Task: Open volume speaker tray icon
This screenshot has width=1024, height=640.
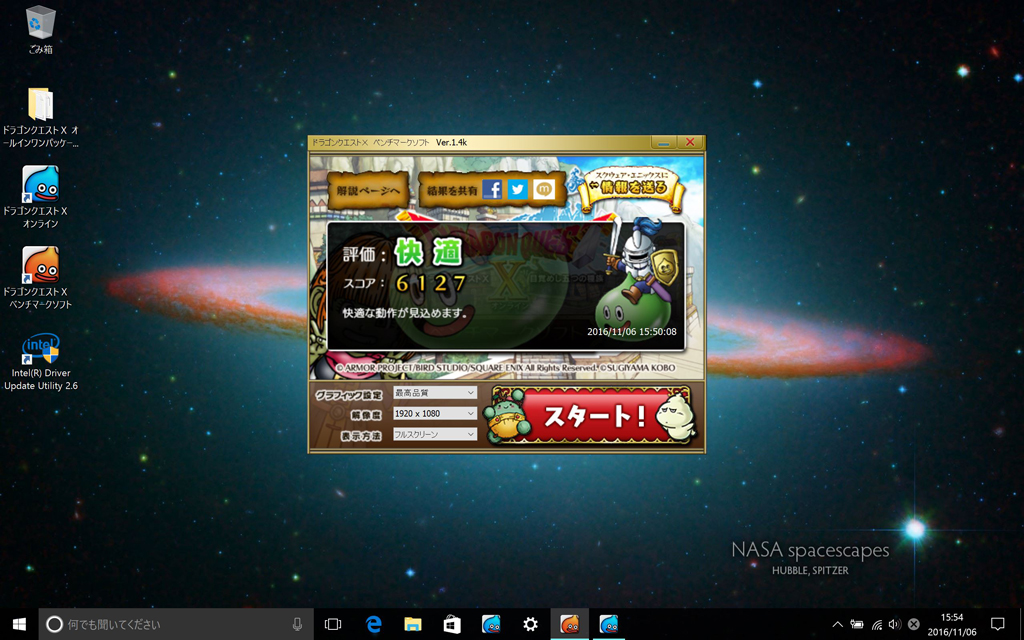Action: (895, 624)
